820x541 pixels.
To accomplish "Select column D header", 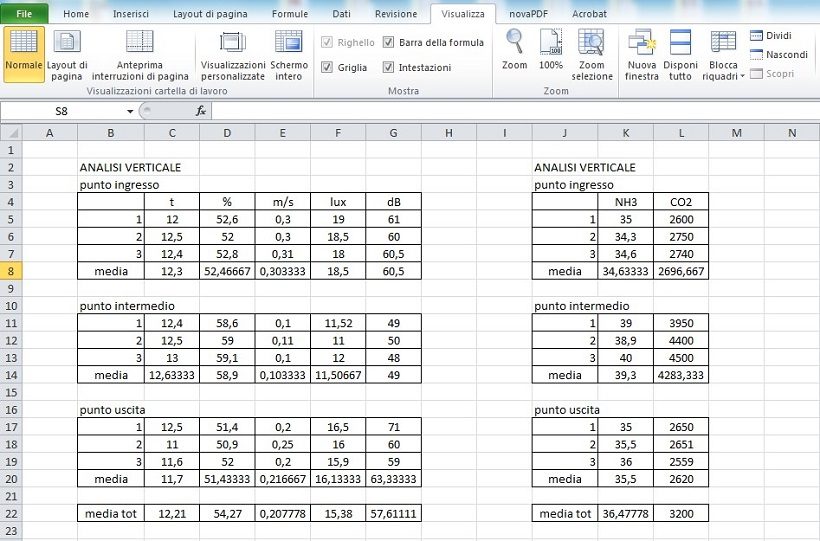I will [x=227, y=133].
